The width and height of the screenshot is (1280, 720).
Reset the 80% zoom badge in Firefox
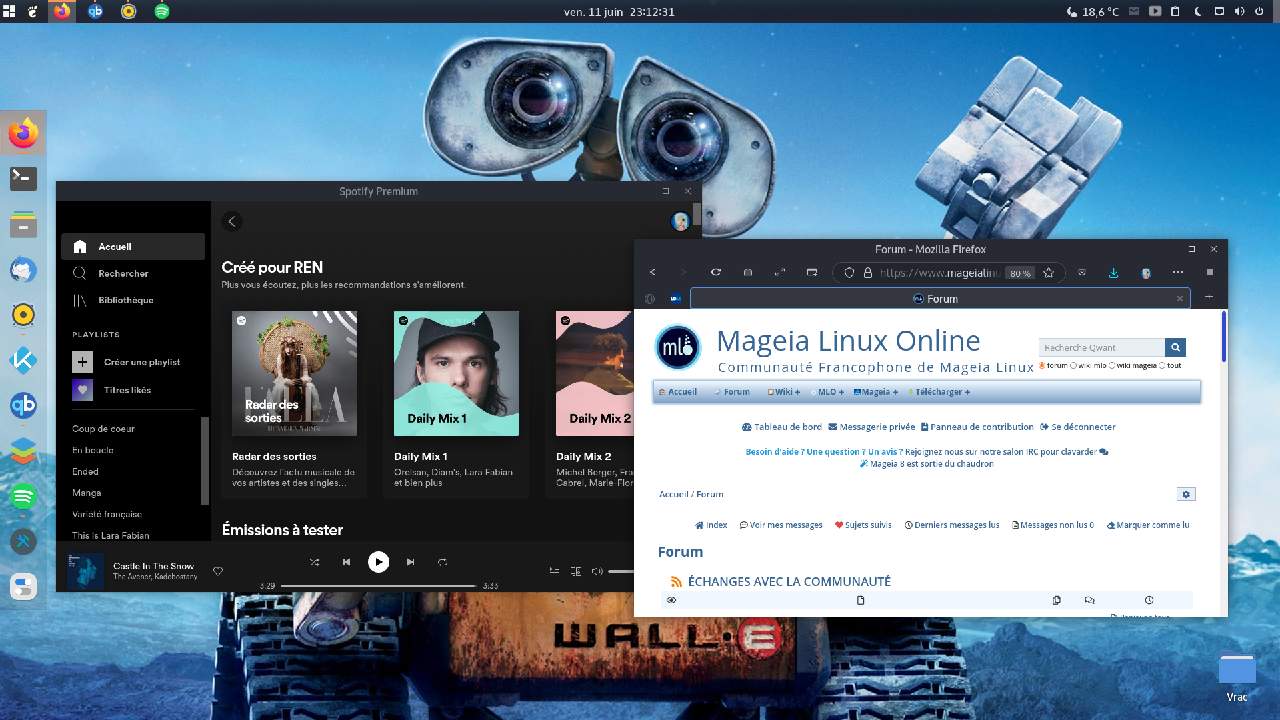(1019, 273)
